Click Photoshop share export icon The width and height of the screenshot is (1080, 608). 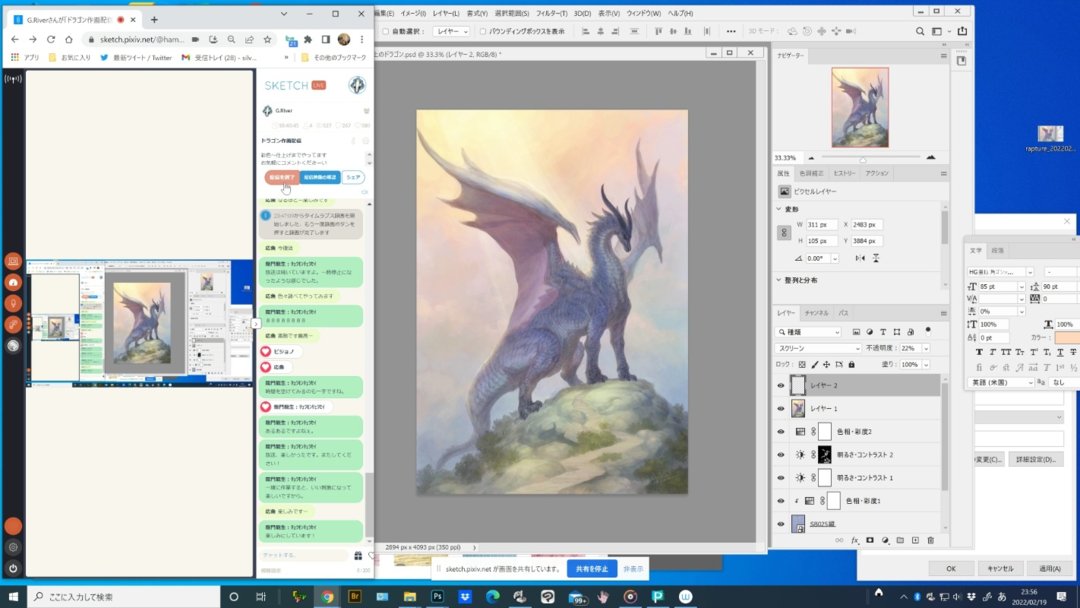tap(962, 31)
